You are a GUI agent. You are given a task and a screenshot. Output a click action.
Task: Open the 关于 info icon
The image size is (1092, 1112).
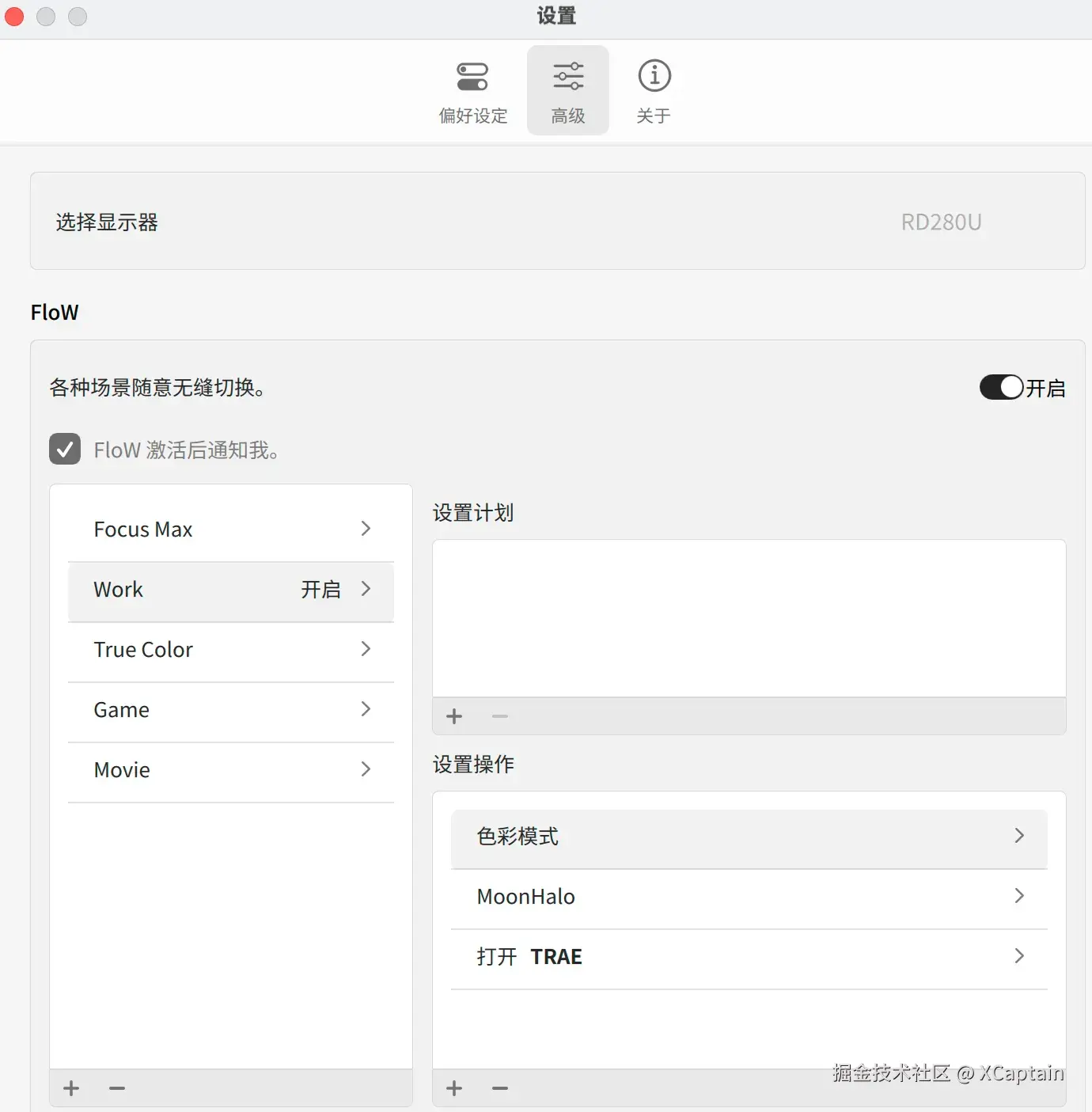coord(654,76)
